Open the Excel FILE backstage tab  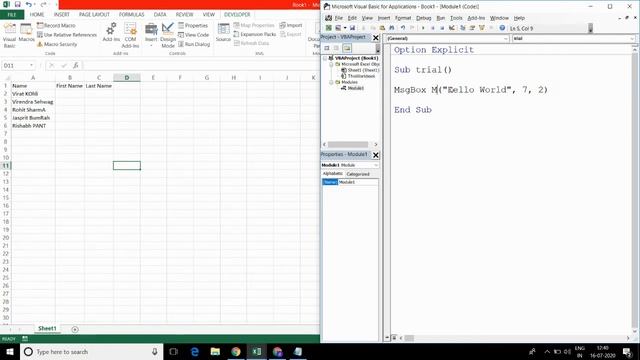point(12,15)
